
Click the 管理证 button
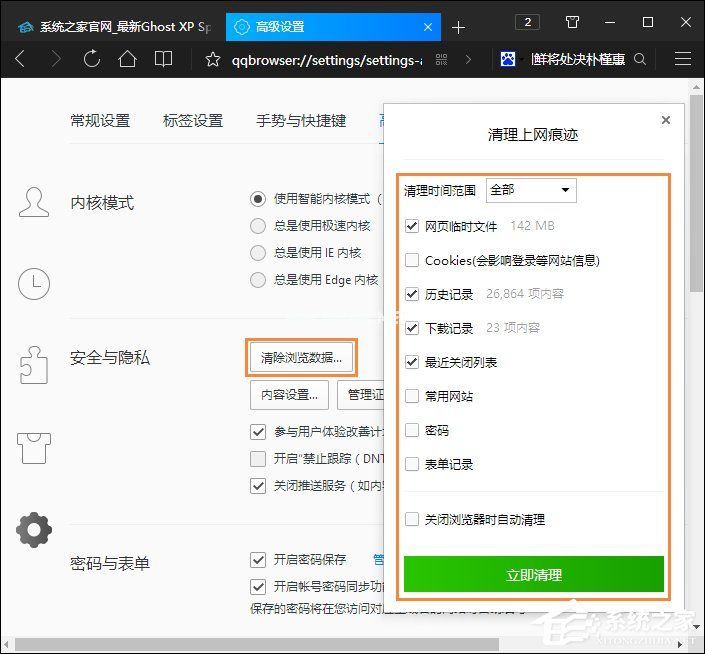pos(361,395)
